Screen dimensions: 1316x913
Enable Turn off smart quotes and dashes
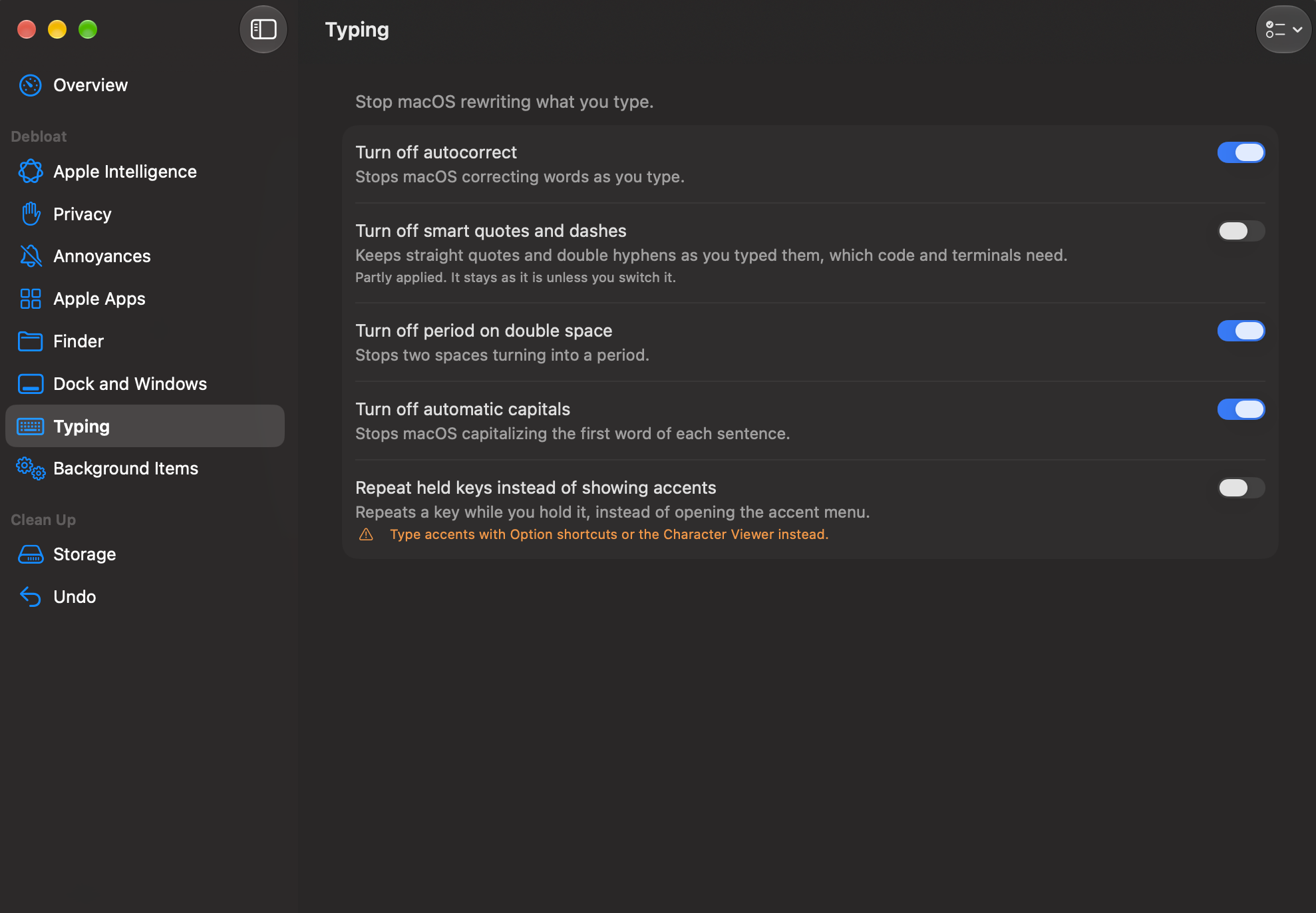(1241, 231)
